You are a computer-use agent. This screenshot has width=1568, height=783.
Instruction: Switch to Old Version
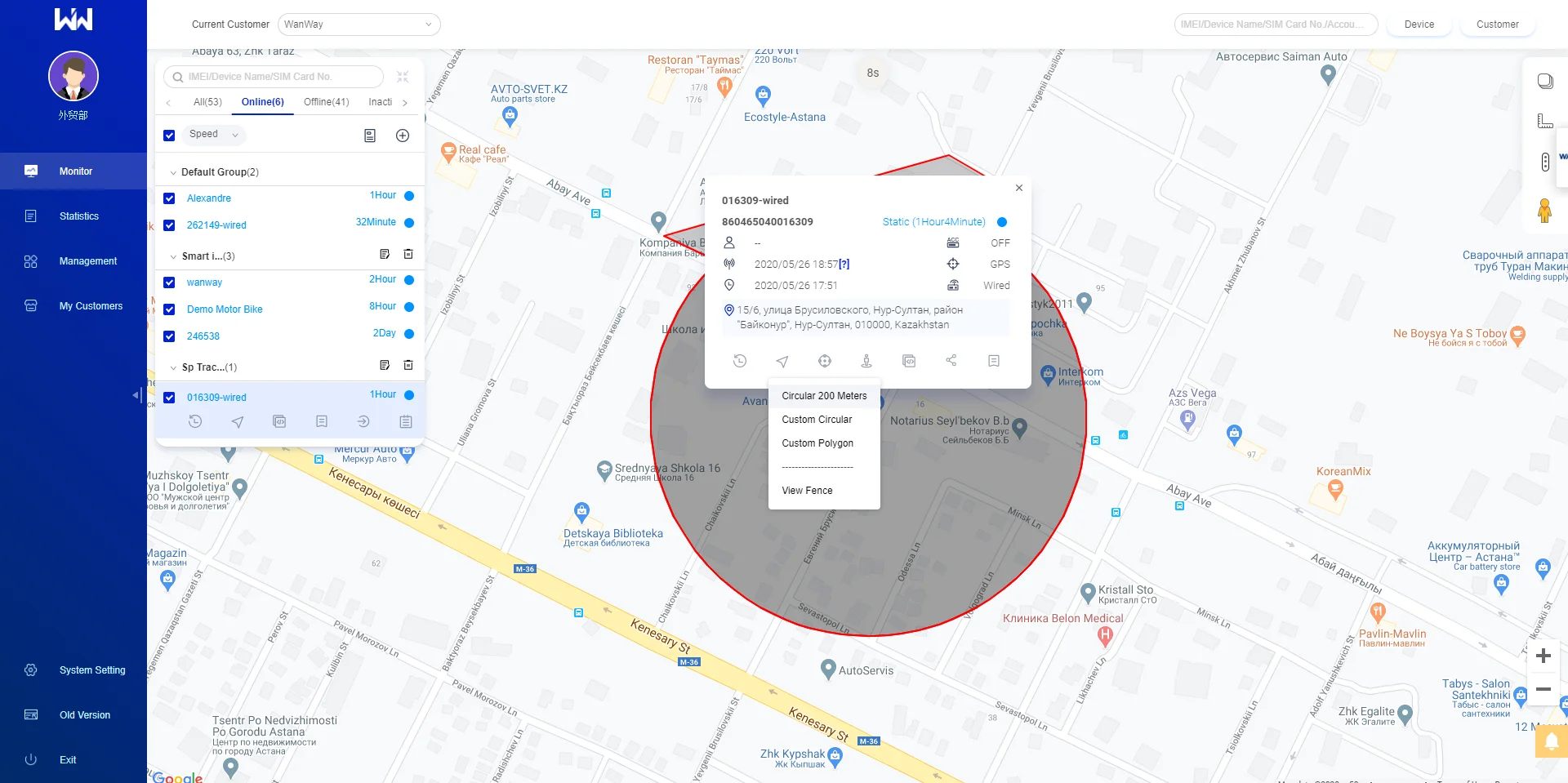(x=73, y=715)
